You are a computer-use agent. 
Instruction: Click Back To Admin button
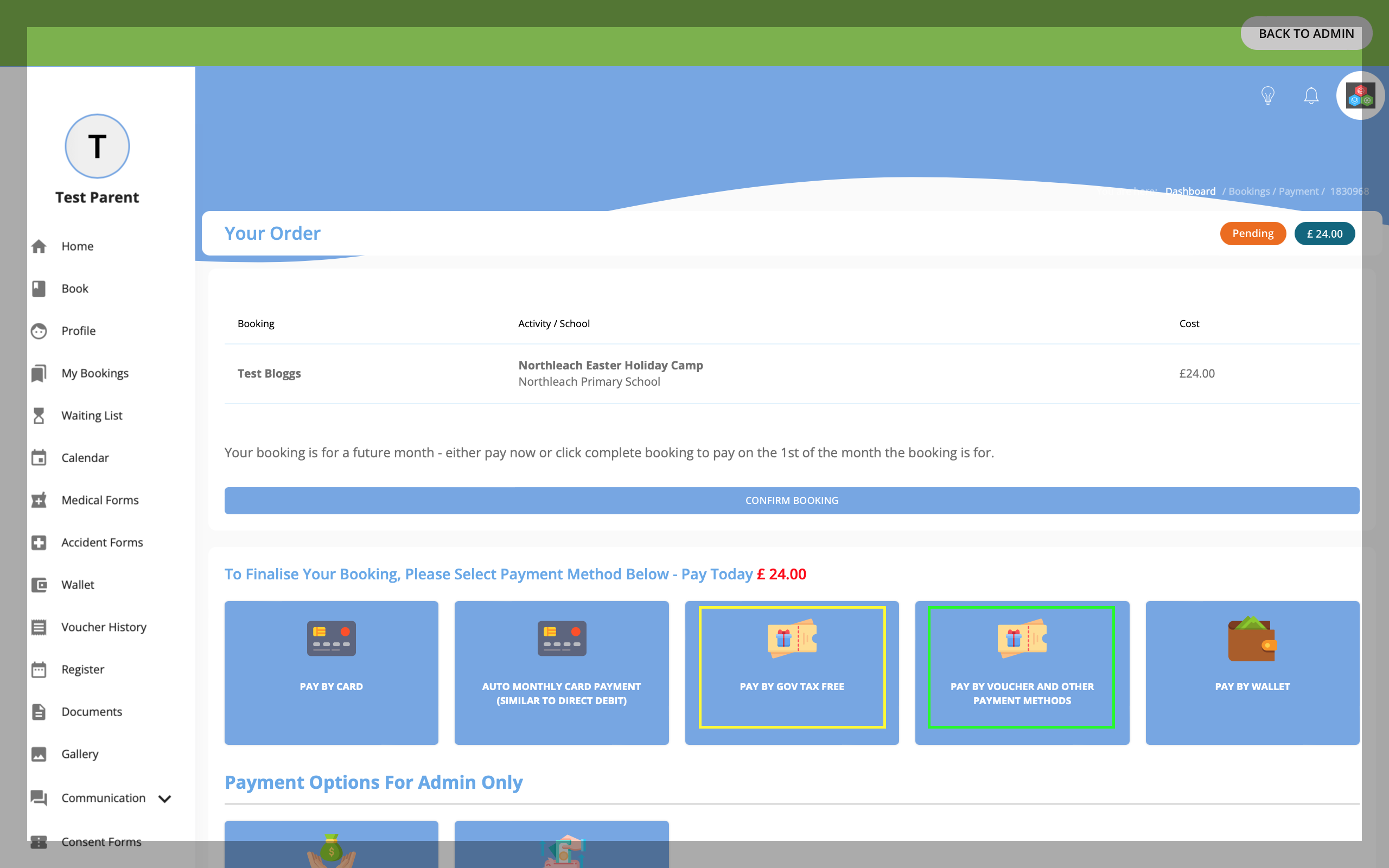pos(1306,34)
